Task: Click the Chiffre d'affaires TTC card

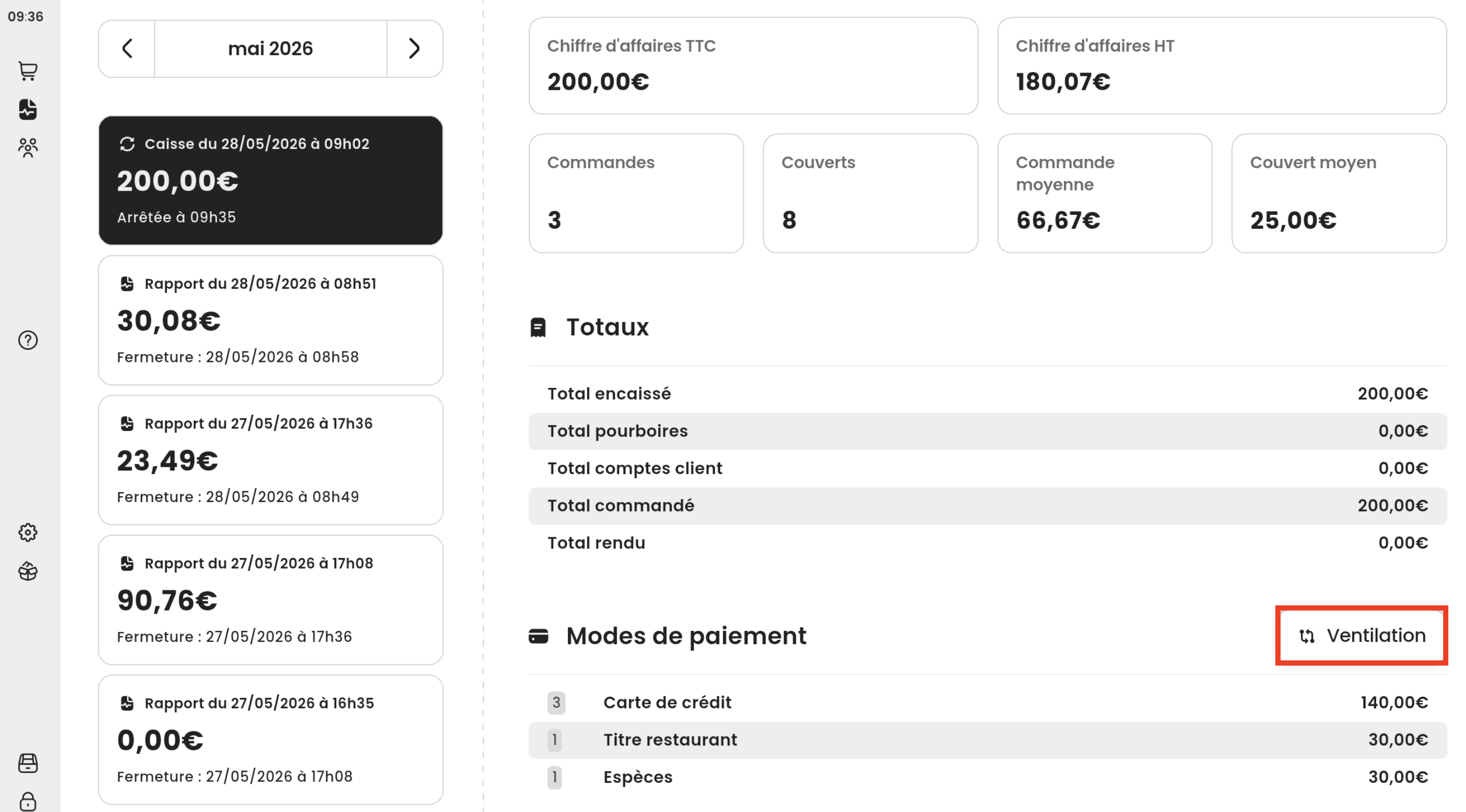Action: pos(753,65)
